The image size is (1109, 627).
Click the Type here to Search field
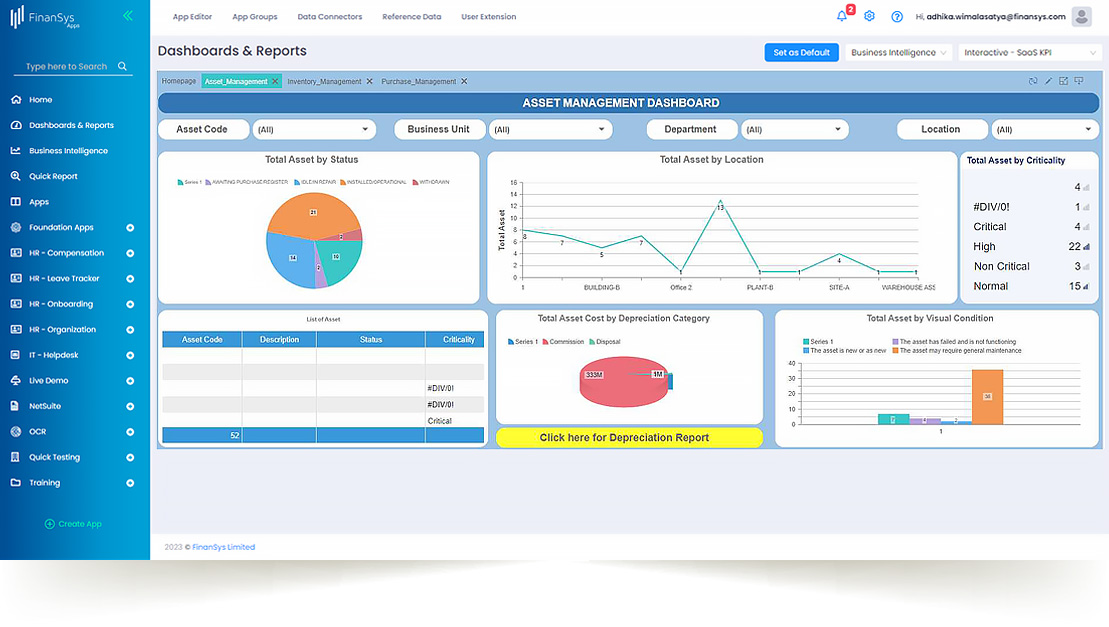pos(66,66)
